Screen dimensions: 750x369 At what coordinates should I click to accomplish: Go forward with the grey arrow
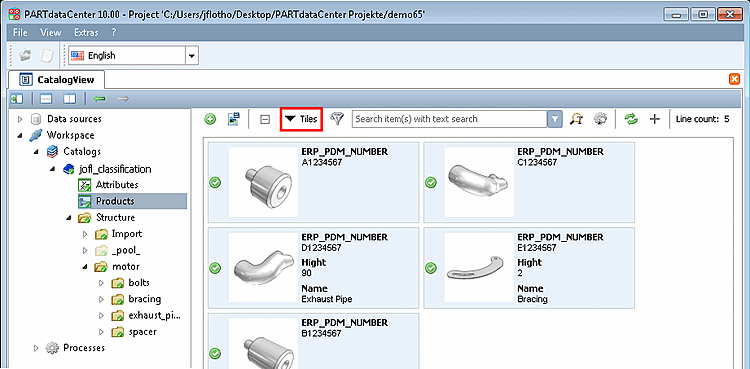[123, 99]
